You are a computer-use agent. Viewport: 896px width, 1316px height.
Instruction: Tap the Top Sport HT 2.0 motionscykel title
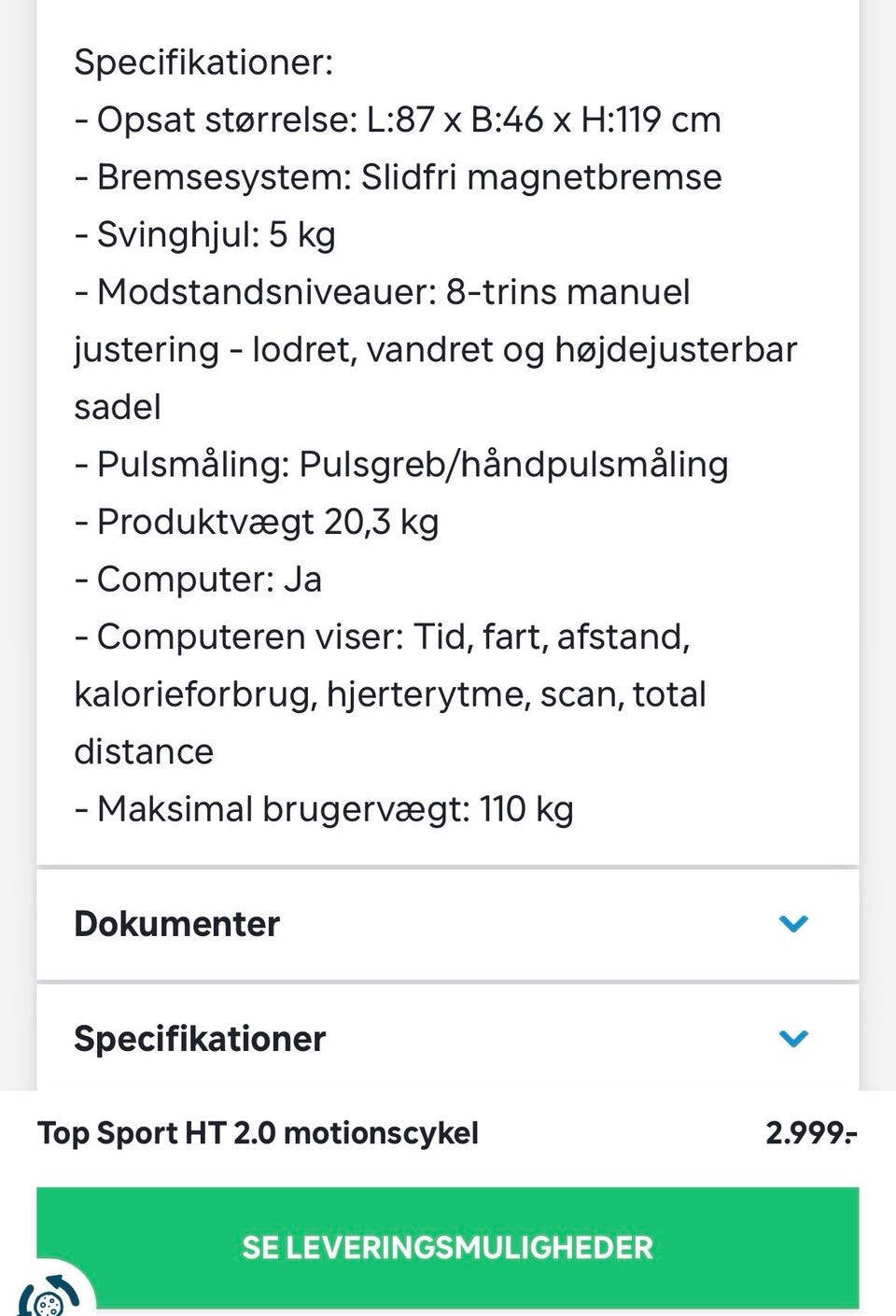[258, 1133]
